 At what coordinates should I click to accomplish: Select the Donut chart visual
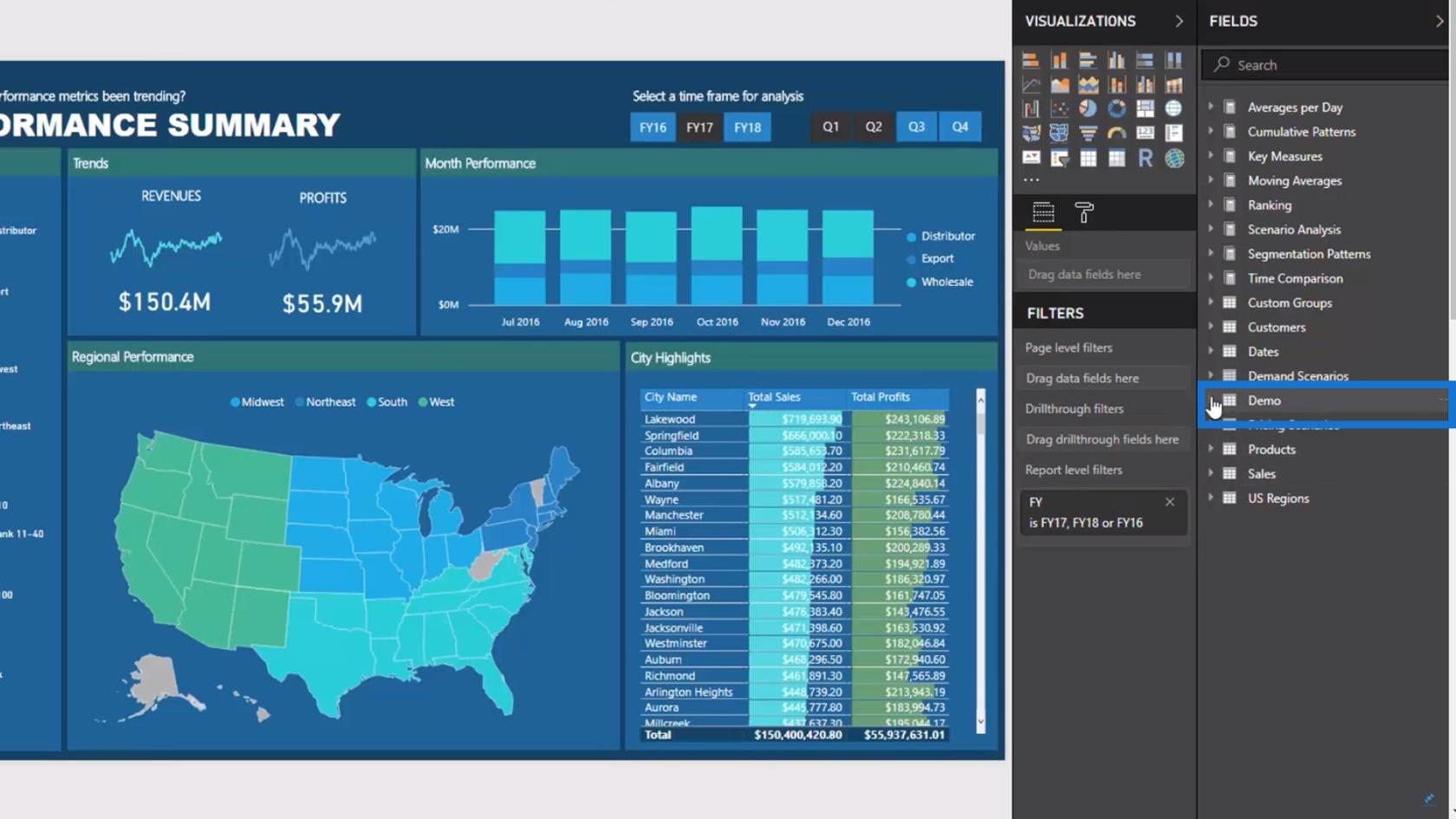click(x=1116, y=108)
